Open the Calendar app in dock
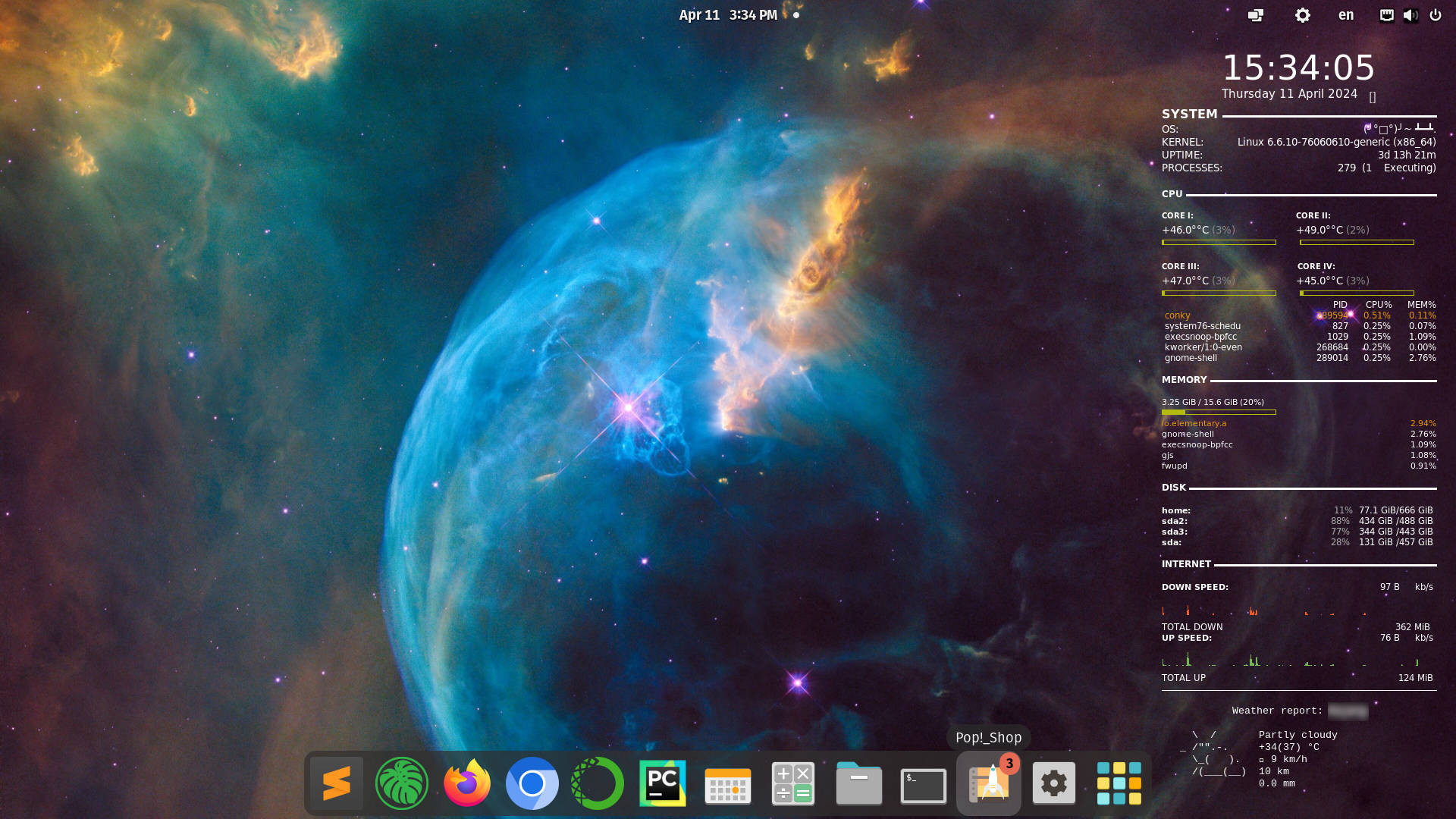 [727, 783]
